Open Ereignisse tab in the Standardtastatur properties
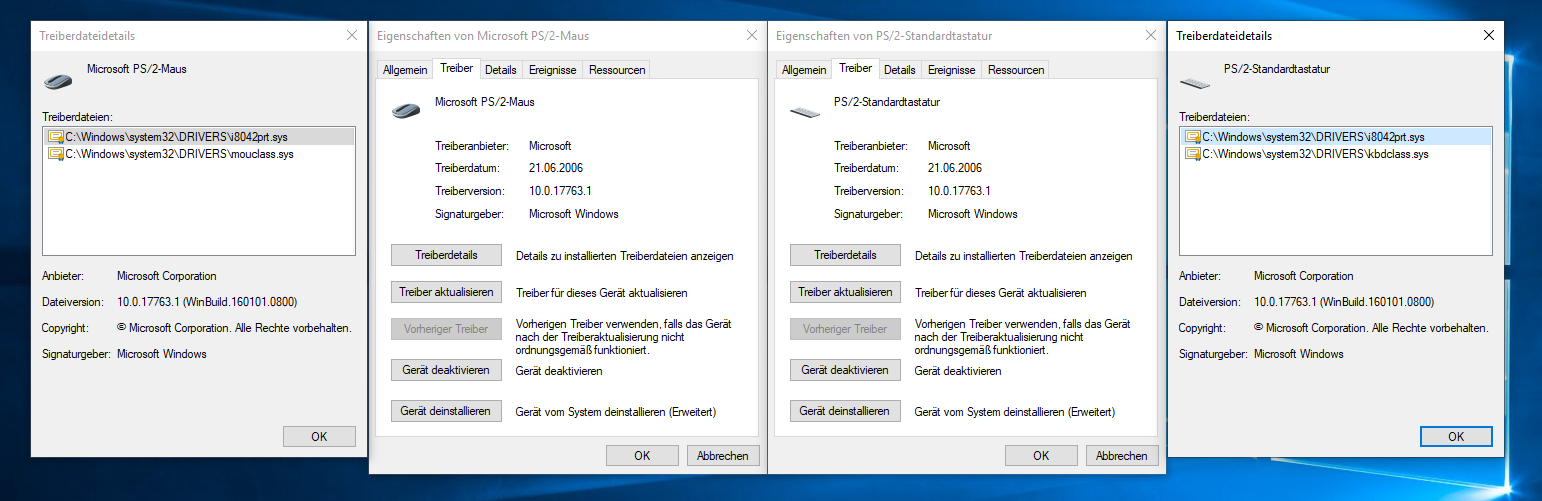Image resolution: width=1542 pixels, height=501 pixels. pos(952,70)
